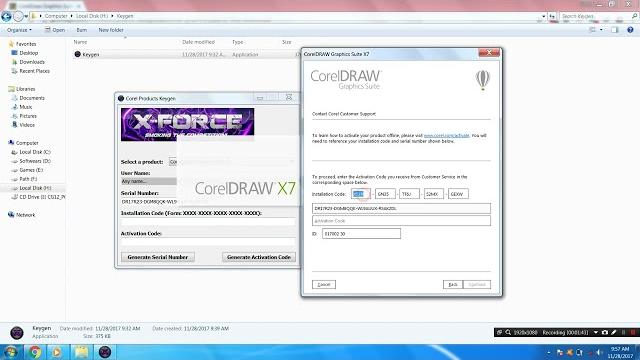Open the www.corel.com/activate link
The height and width of the screenshot is (360, 640).
[x=446, y=136]
